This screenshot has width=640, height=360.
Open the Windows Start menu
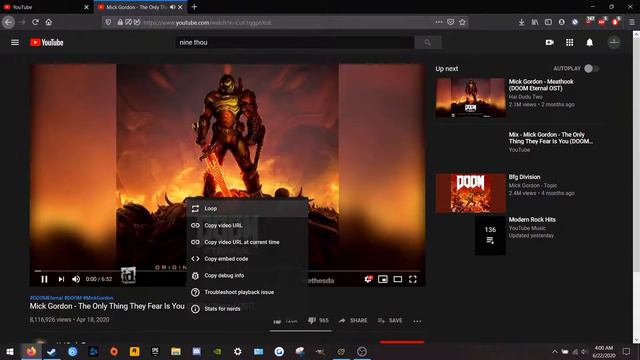(x=10, y=351)
